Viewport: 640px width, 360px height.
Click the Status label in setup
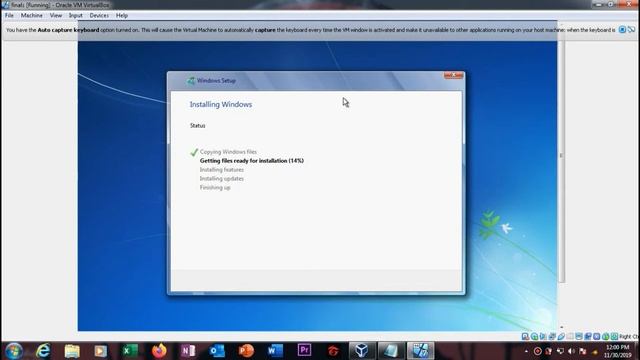click(198, 126)
